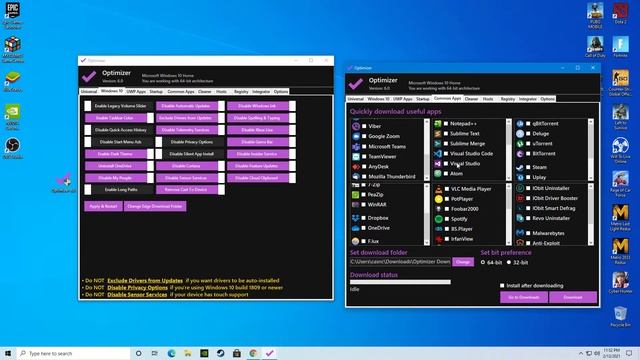This screenshot has height=360, width=640.
Task: Click the Microsoft Teams icon
Action: pos(356,147)
